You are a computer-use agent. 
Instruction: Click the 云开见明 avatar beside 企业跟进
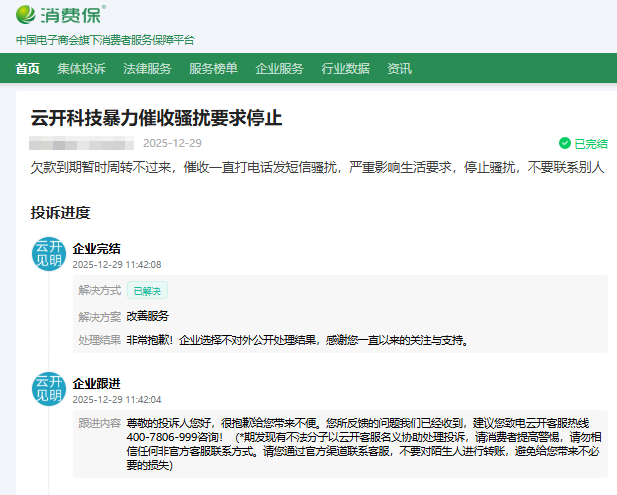pos(49,389)
